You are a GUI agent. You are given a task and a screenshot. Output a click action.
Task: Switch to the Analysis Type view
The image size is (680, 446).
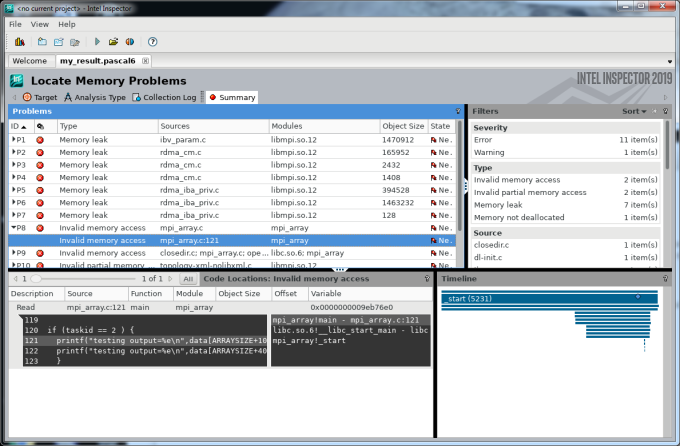click(95, 97)
